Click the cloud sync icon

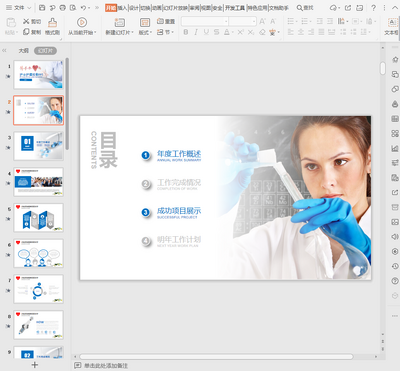[x=334, y=8]
